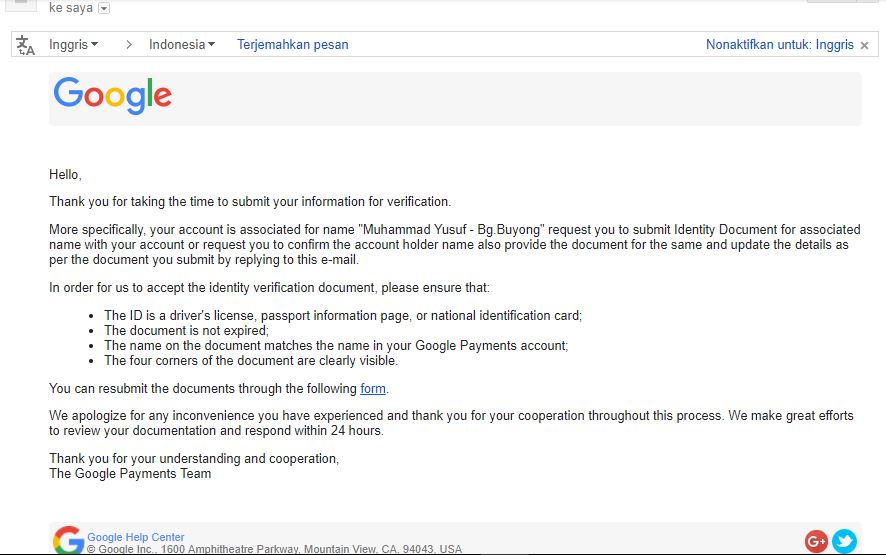The height and width of the screenshot is (555, 886).
Task: Click 'In order for us to accept' sentence
Action: coord(270,288)
